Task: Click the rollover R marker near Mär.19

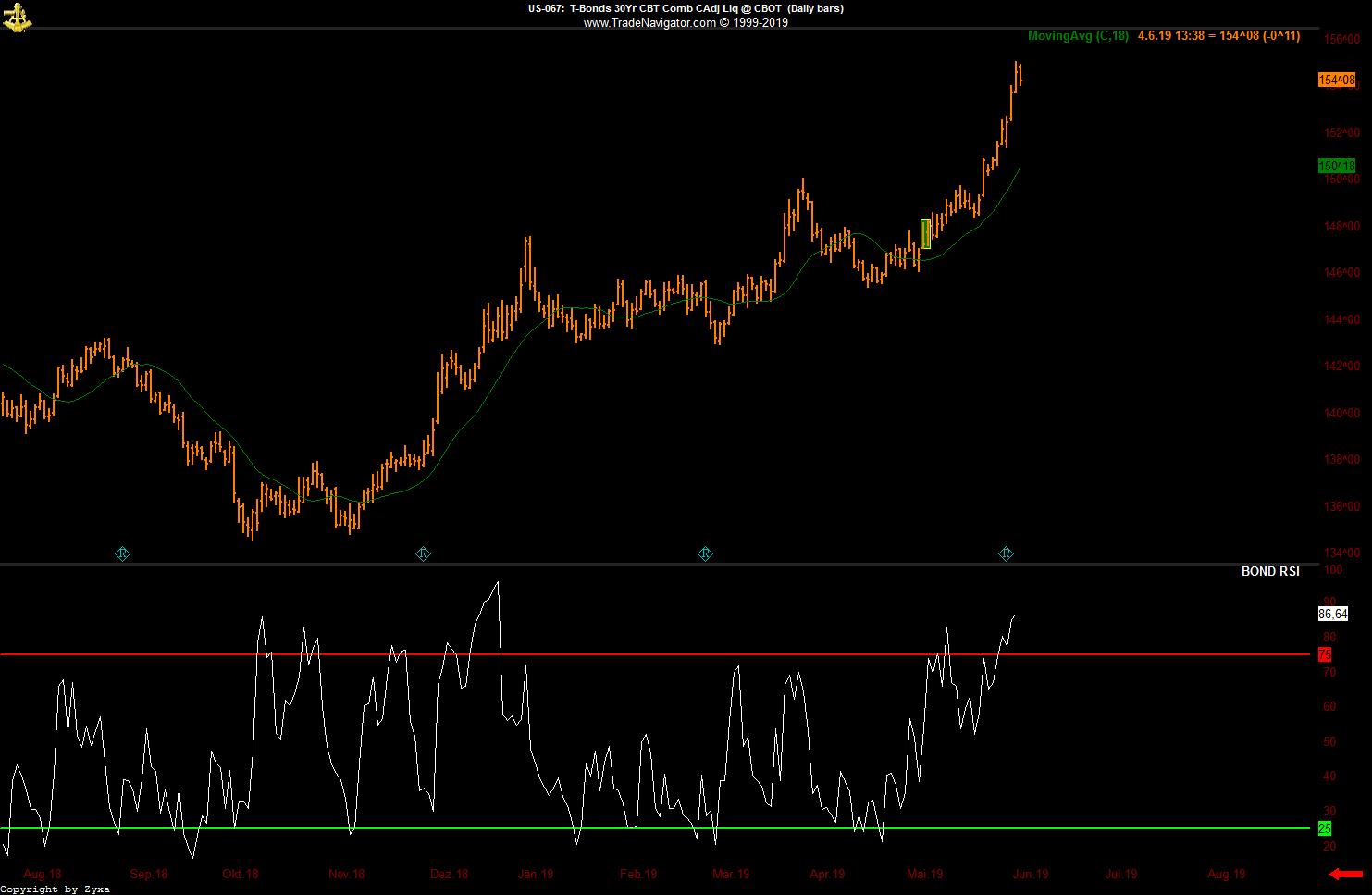Action: (705, 554)
